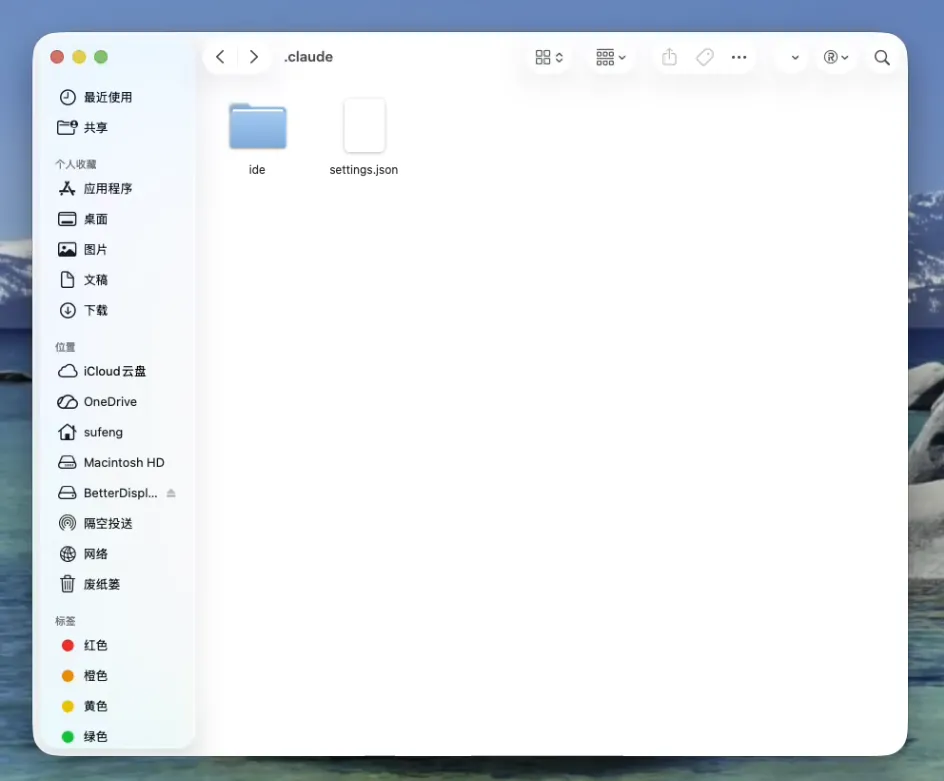The width and height of the screenshot is (944, 781).
Task: Select 下载 folder in sidebar
Action: 95,310
